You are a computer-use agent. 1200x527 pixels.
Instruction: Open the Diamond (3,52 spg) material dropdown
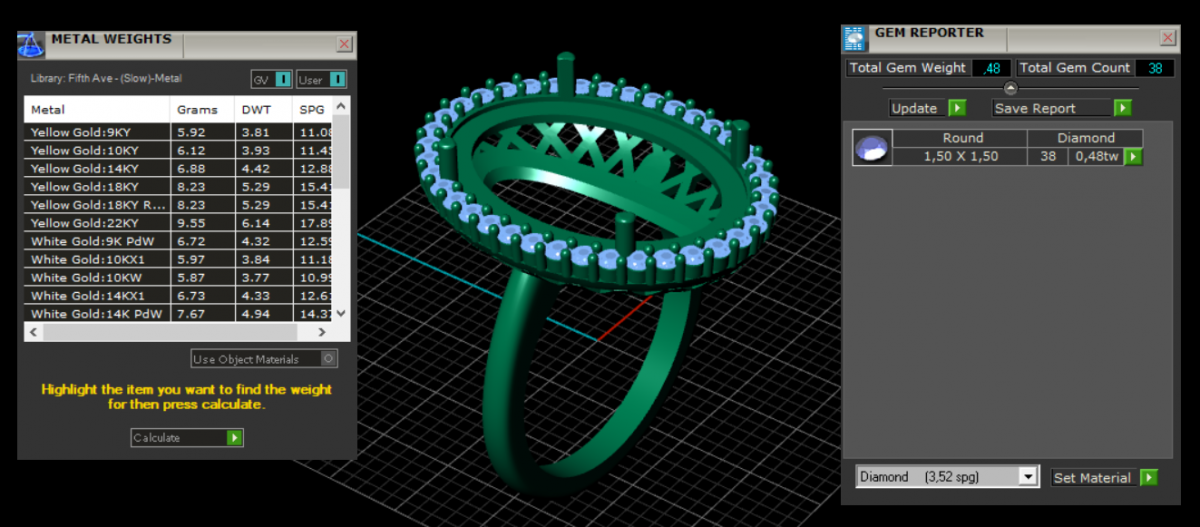[1028, 478]
